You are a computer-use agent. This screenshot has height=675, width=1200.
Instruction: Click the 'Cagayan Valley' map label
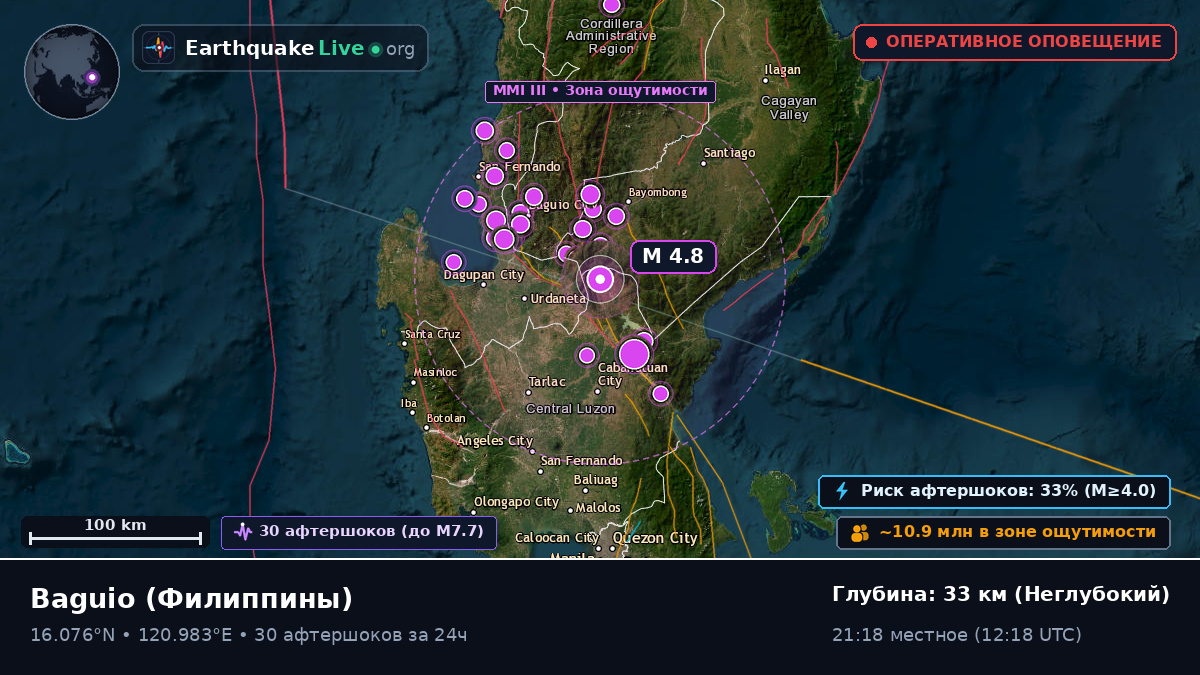[x=789, y=108]
